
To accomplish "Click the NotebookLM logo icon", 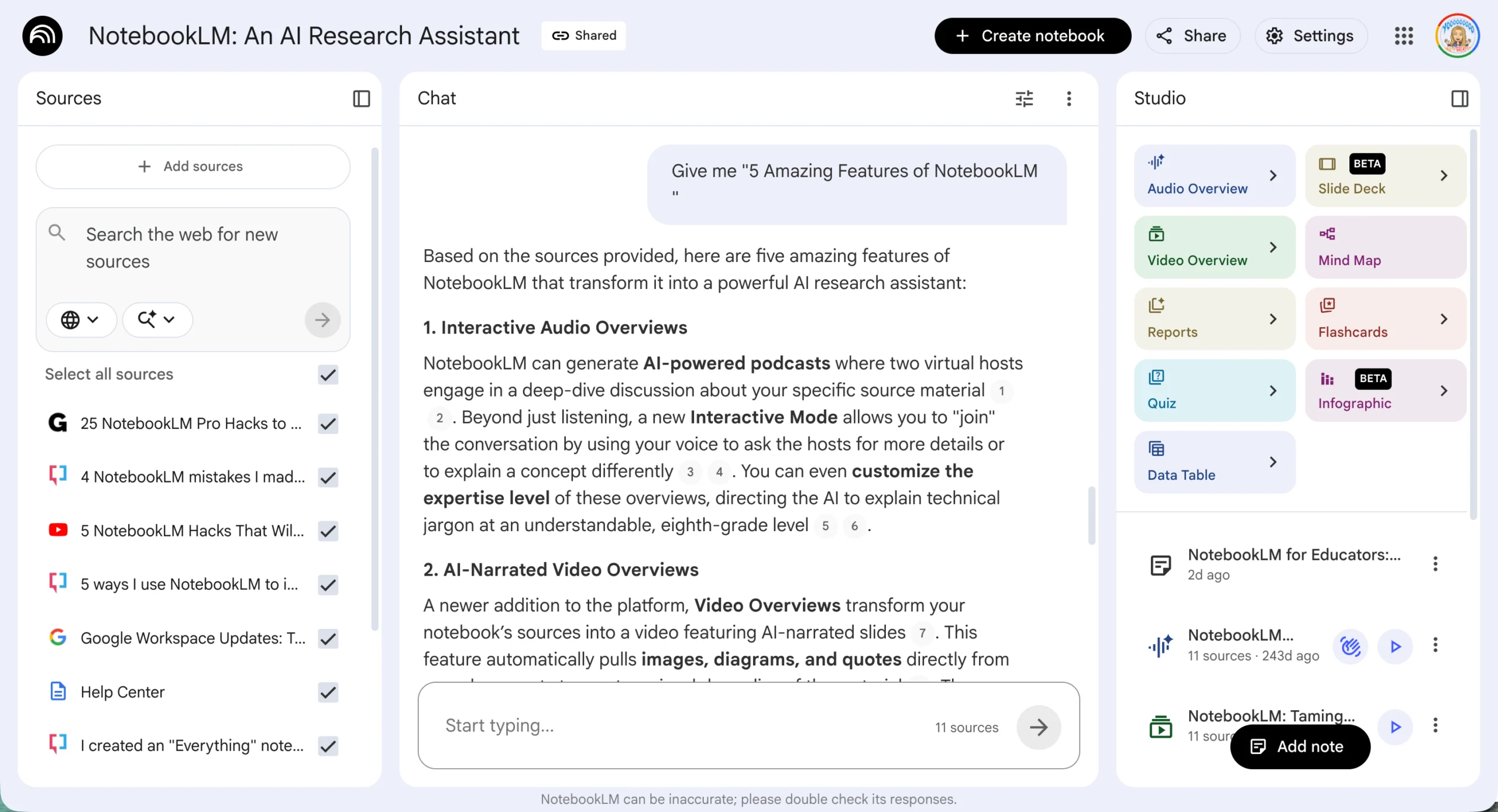I will [42, 36].
